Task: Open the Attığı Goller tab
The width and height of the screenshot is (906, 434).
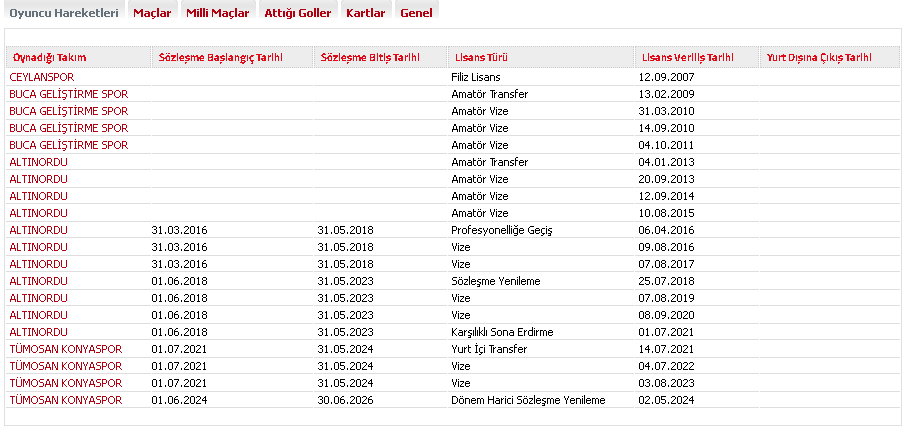Action: tap(297, 13)
